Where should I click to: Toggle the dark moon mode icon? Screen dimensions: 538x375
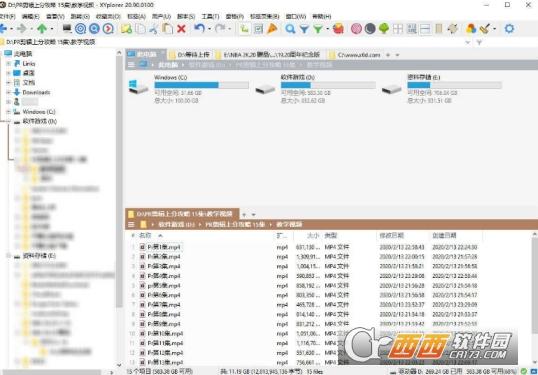pos(370,29)
